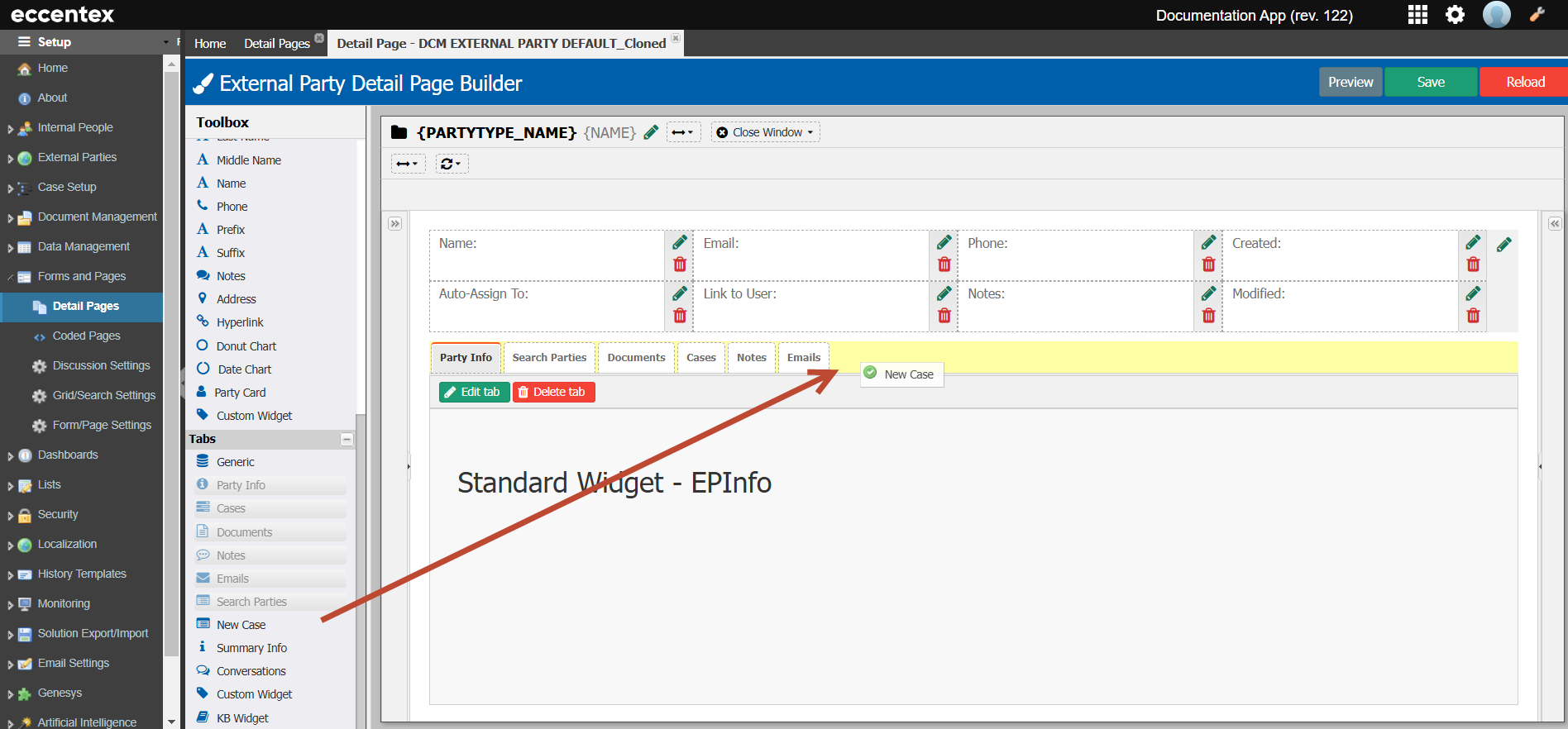Delete the Phone field trash icon

[x=1209, y=264]
